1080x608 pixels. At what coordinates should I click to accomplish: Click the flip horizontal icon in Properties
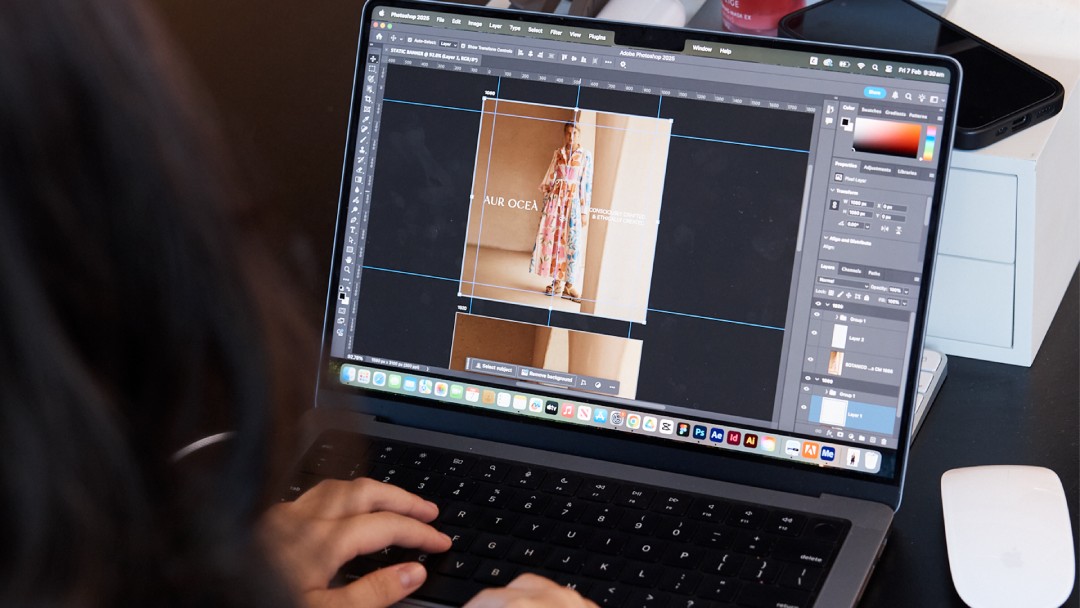coord(884,229)
